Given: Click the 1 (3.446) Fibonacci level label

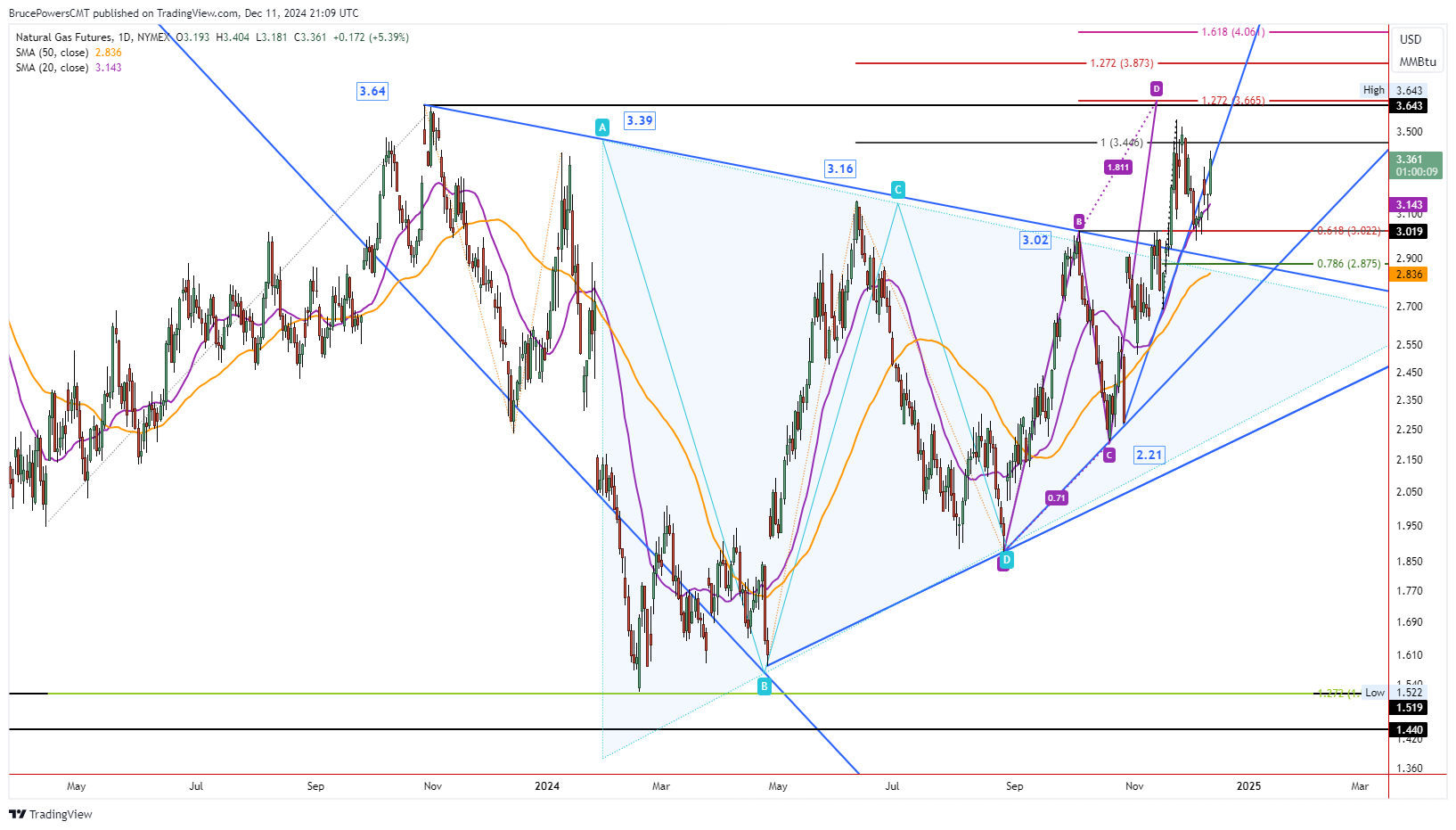Looking at the screenshot, I should [1122, 143].
